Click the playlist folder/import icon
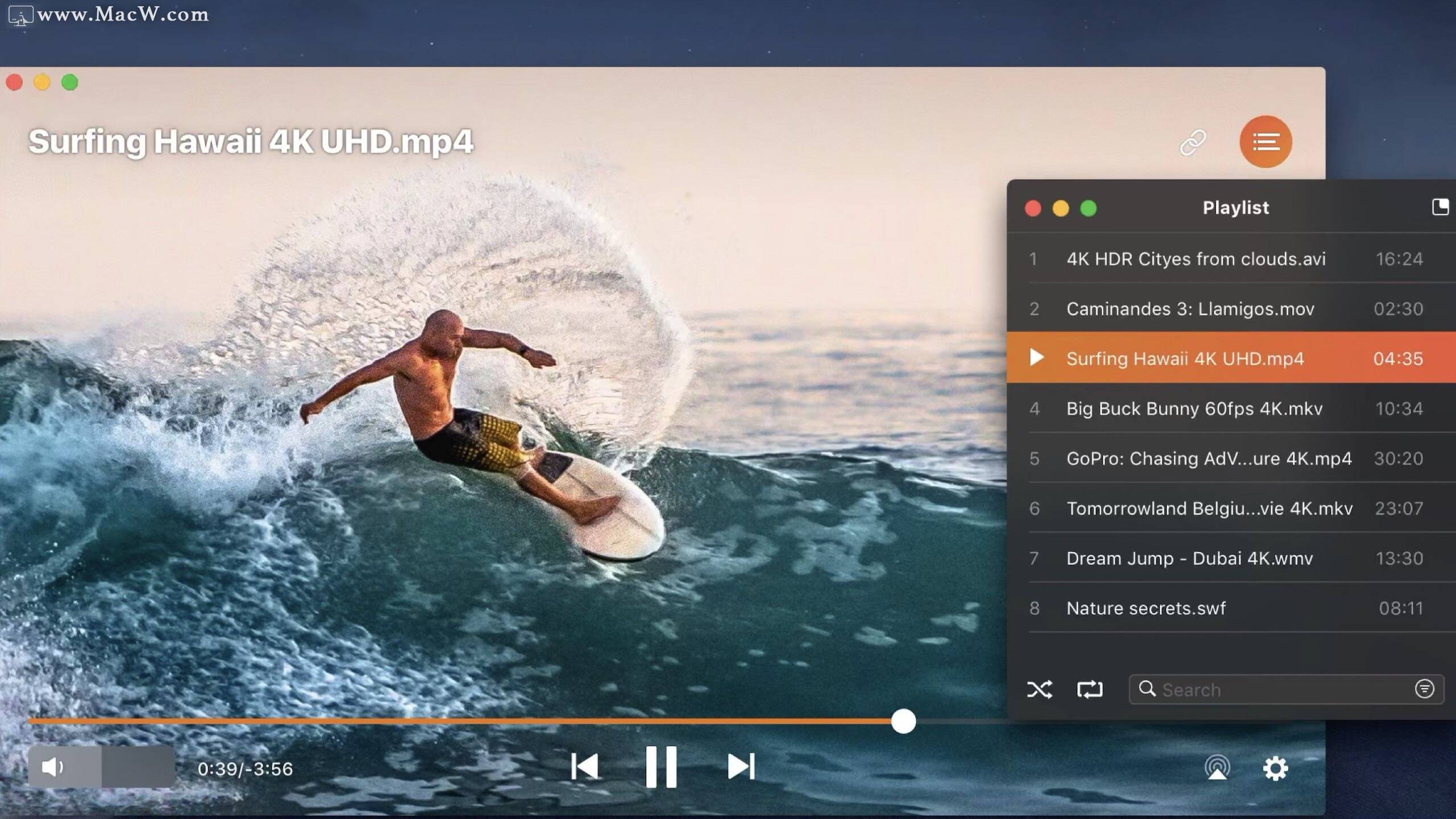Screen dimensions: 1456x819 click(x=1441, y=207)
